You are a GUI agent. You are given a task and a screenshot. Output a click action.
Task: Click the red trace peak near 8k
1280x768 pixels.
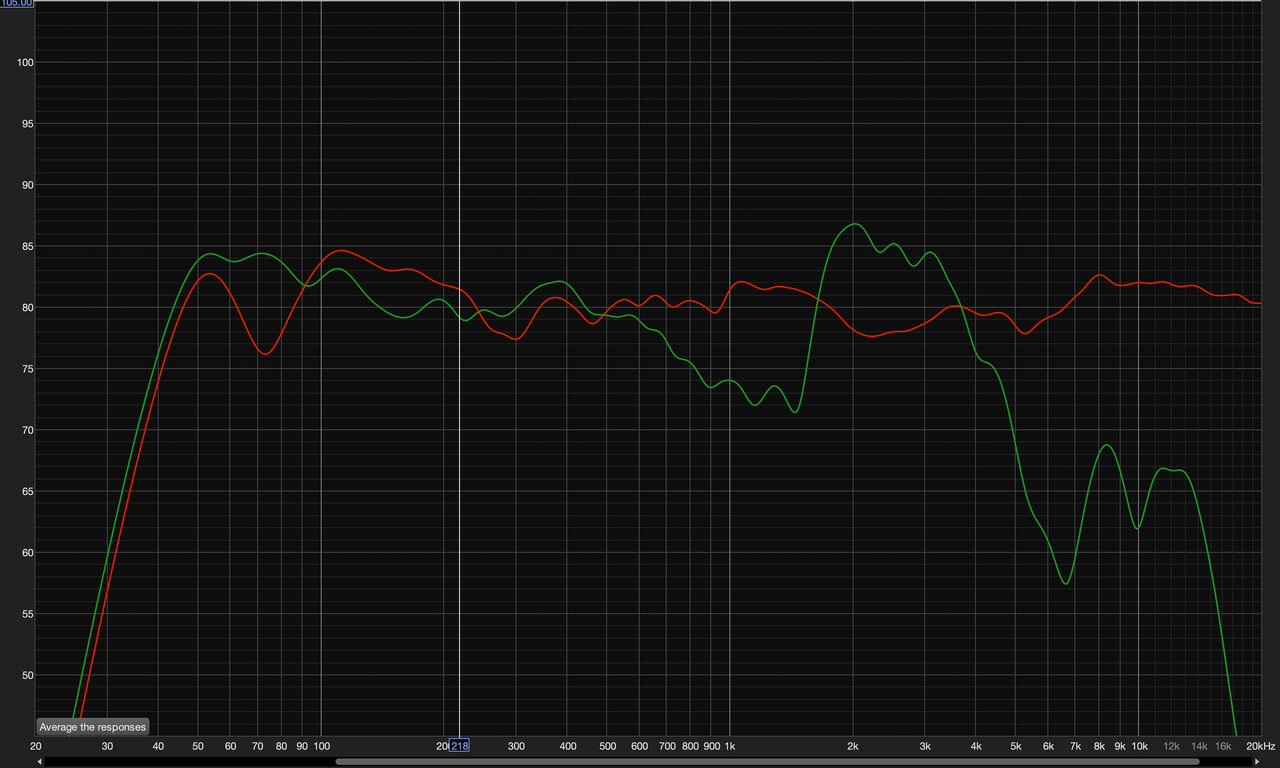click(x=1099, y=275)
